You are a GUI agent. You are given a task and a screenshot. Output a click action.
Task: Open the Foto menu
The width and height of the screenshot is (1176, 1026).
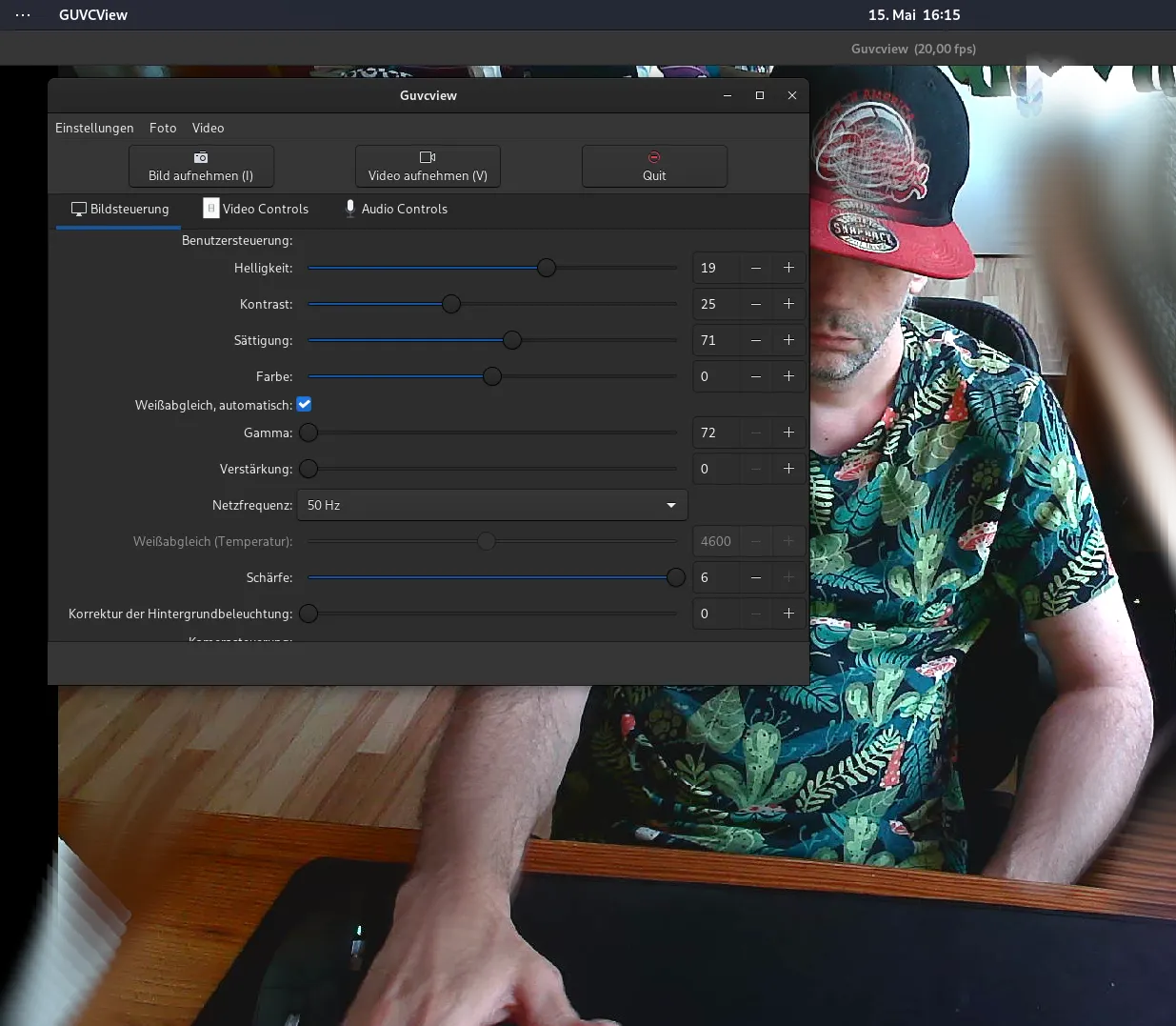(x=163, y=128)
